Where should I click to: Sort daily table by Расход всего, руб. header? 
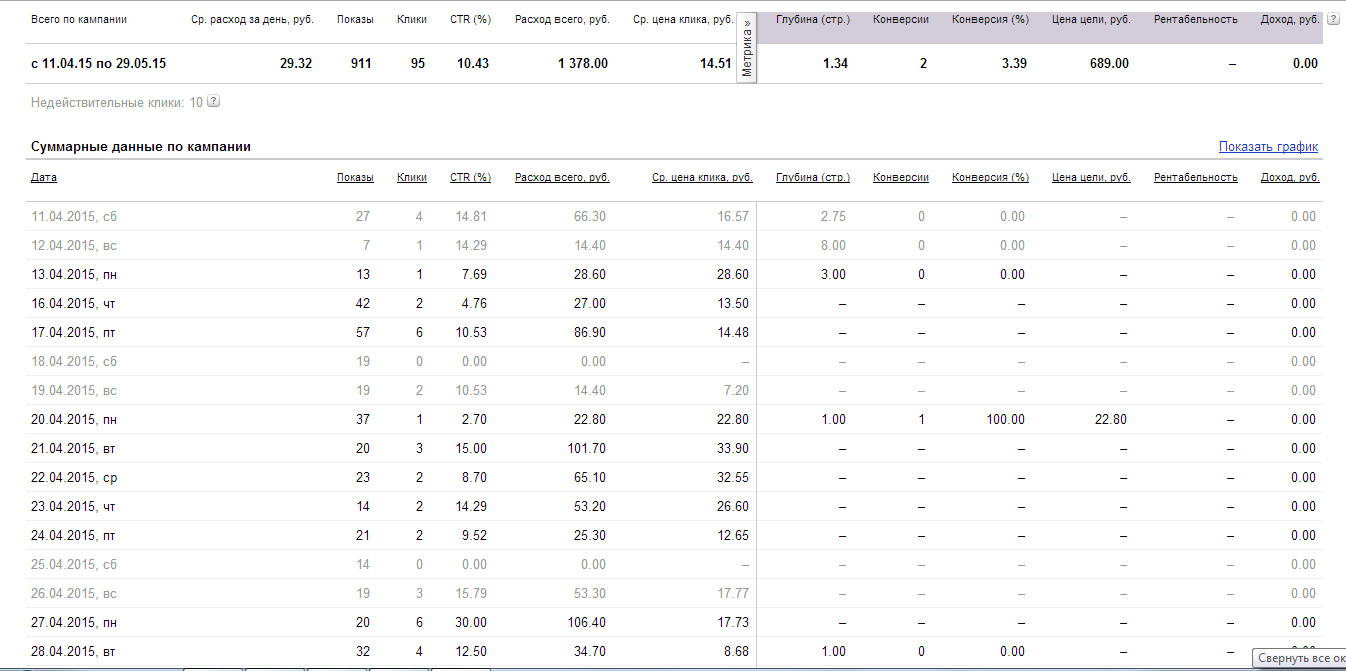[562, 178]
